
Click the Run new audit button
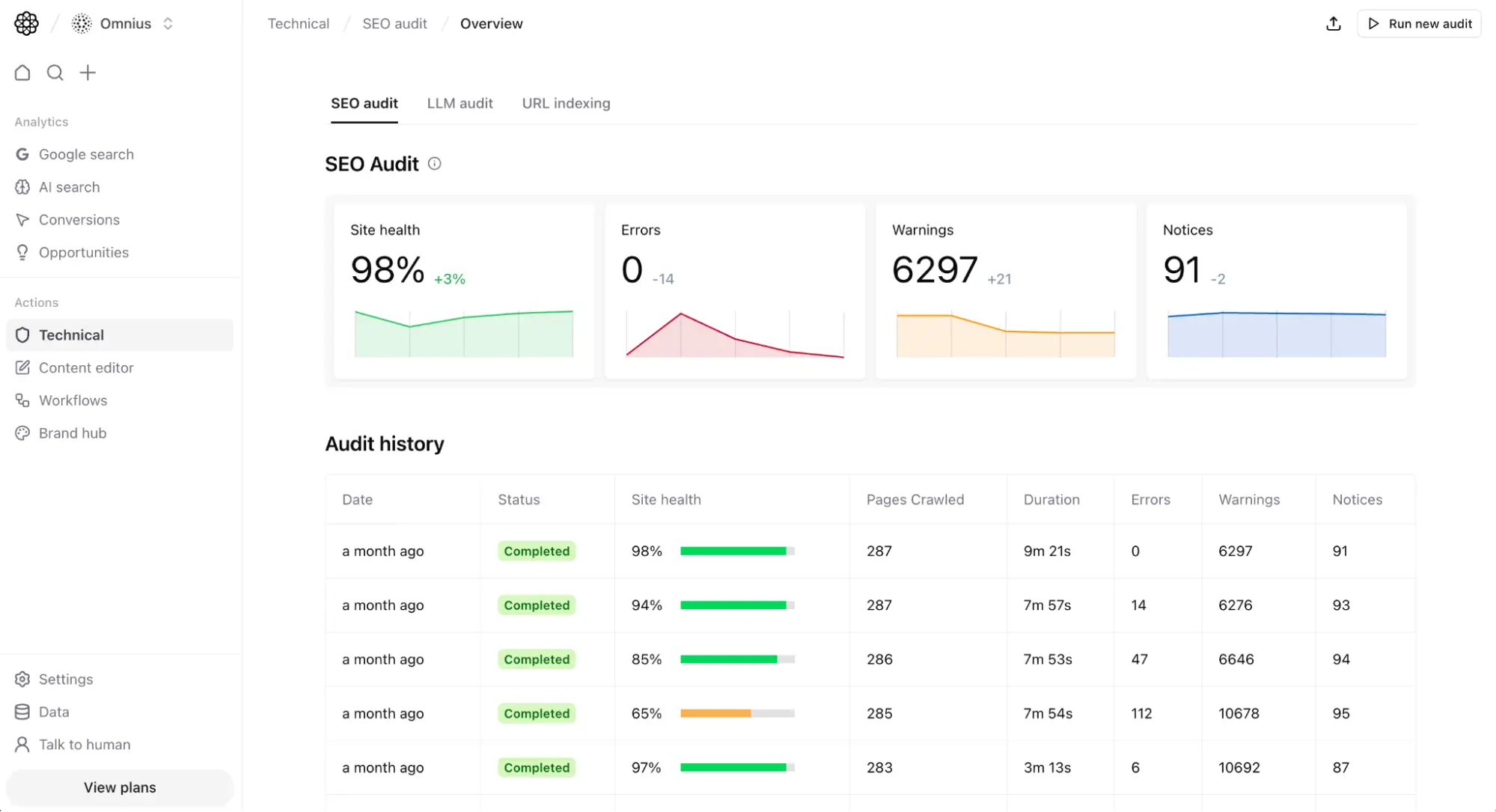tap(1419, 23)
